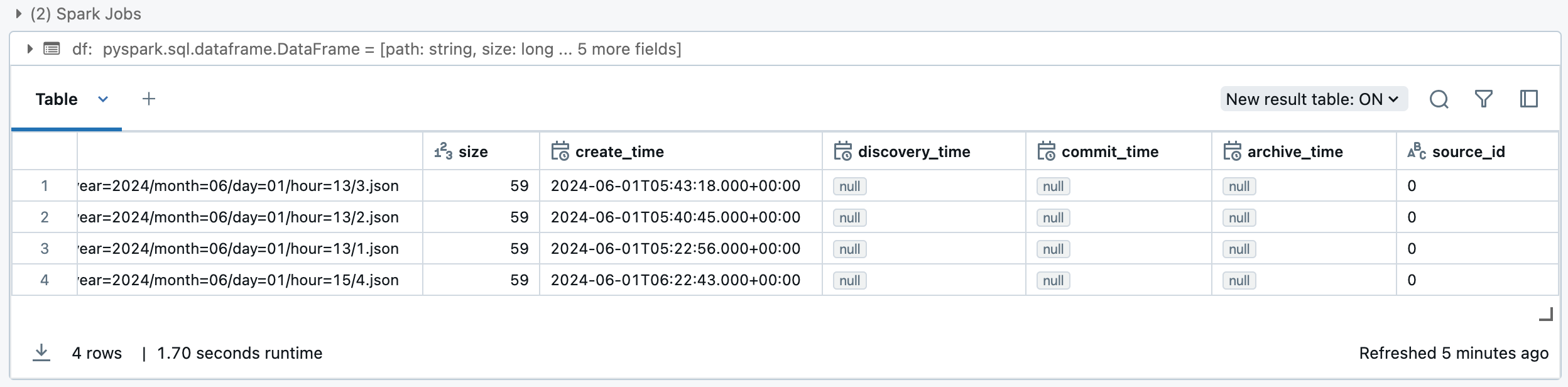Click the 4 rows label
The width and height of the screenshot is (1568, 387).
tap(97, 352)
